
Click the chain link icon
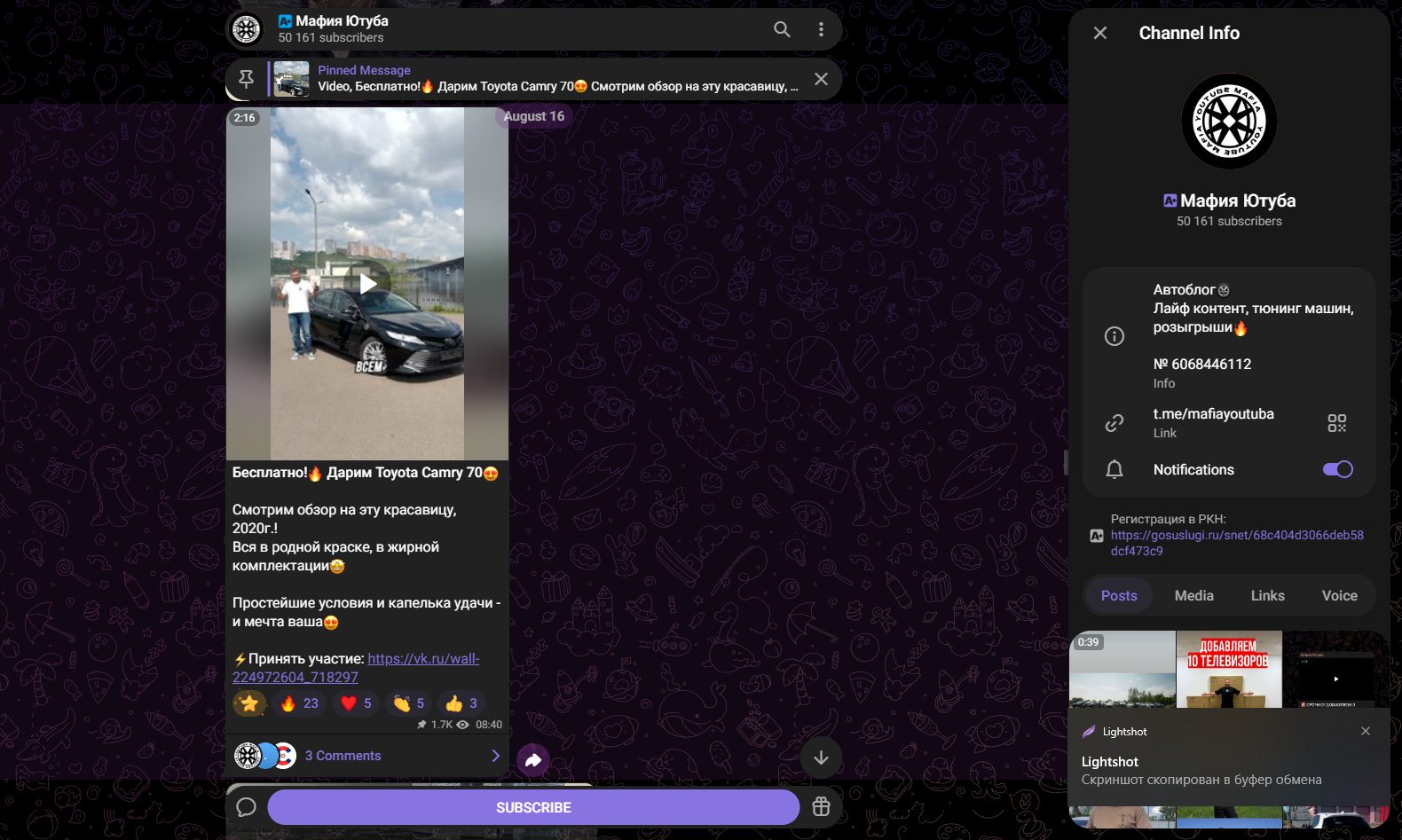[1115, 423]
